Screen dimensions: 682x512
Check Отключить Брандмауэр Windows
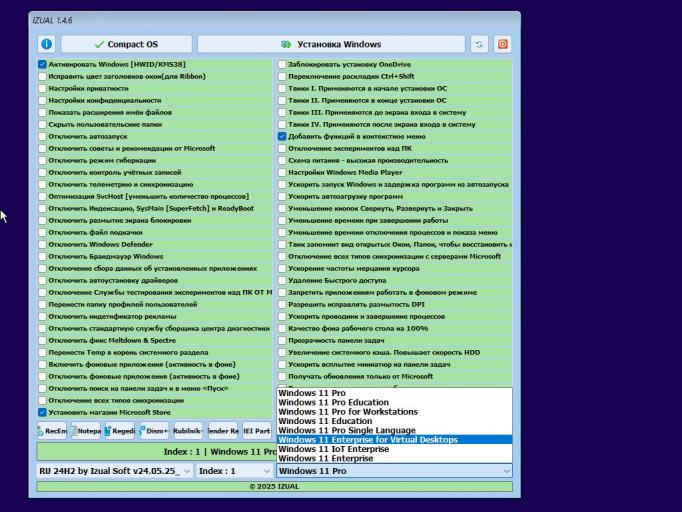42,257
